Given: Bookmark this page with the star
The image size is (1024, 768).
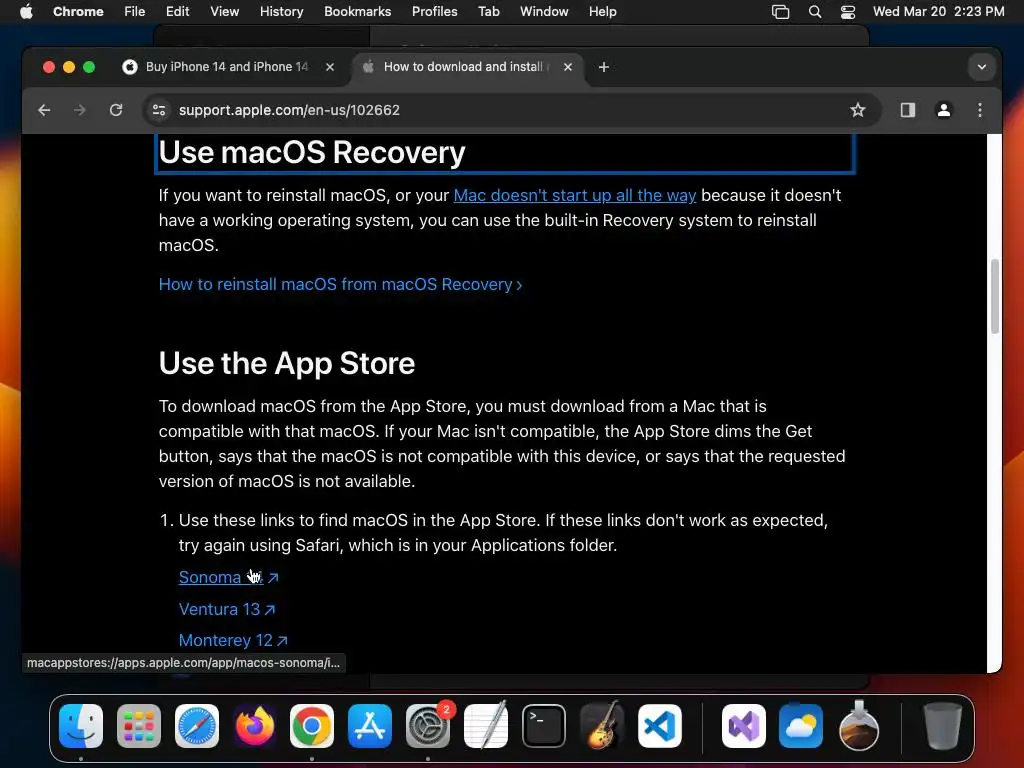Looking at the screenshot, I should point(857,110).
